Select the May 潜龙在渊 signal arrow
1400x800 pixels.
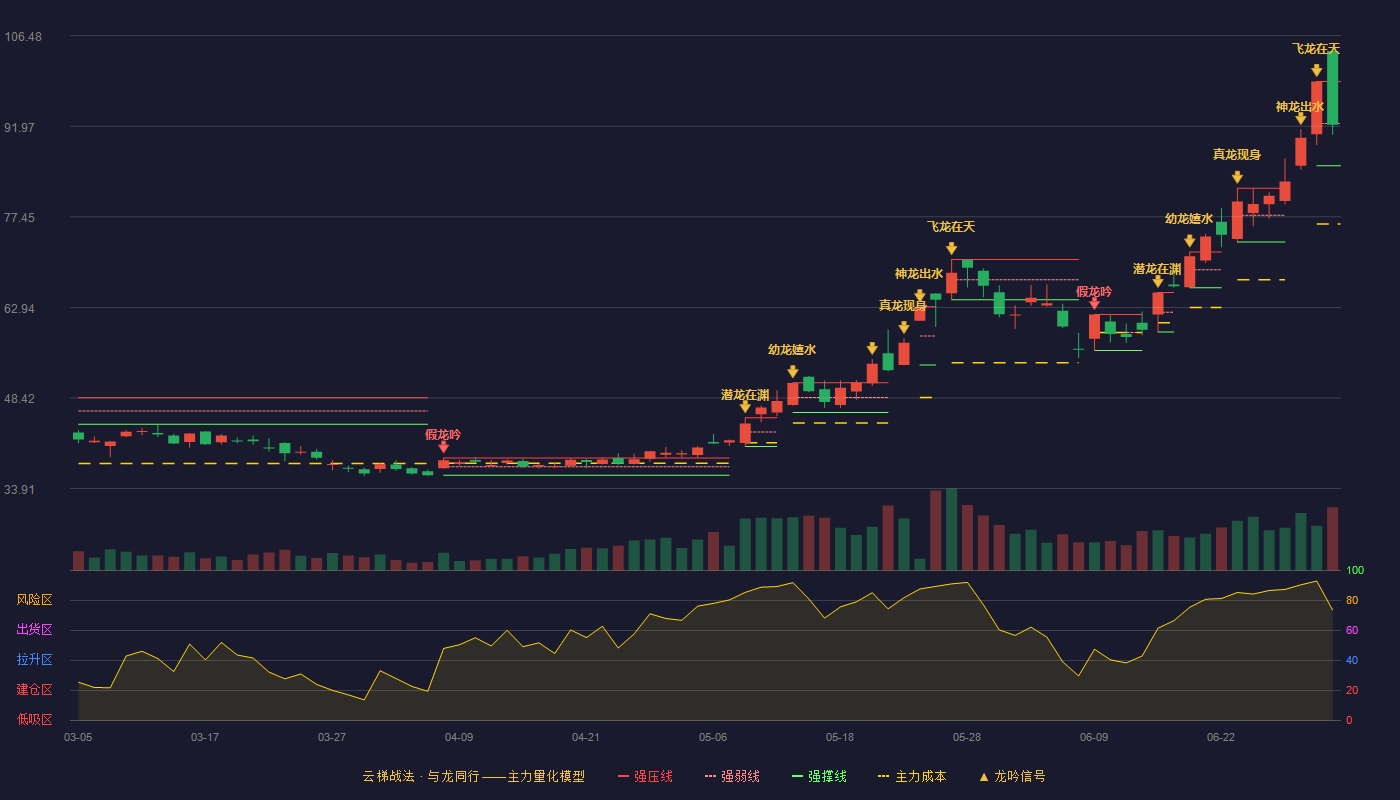coord(745,407)
